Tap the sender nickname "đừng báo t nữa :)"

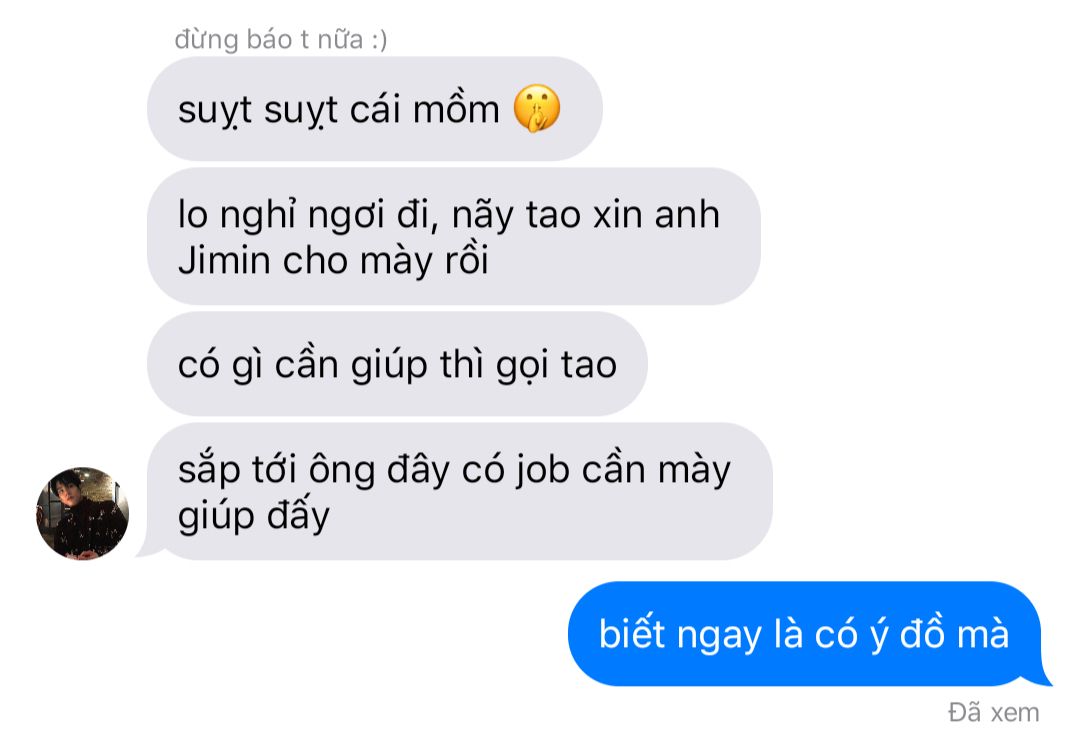(x=281, y=39)
